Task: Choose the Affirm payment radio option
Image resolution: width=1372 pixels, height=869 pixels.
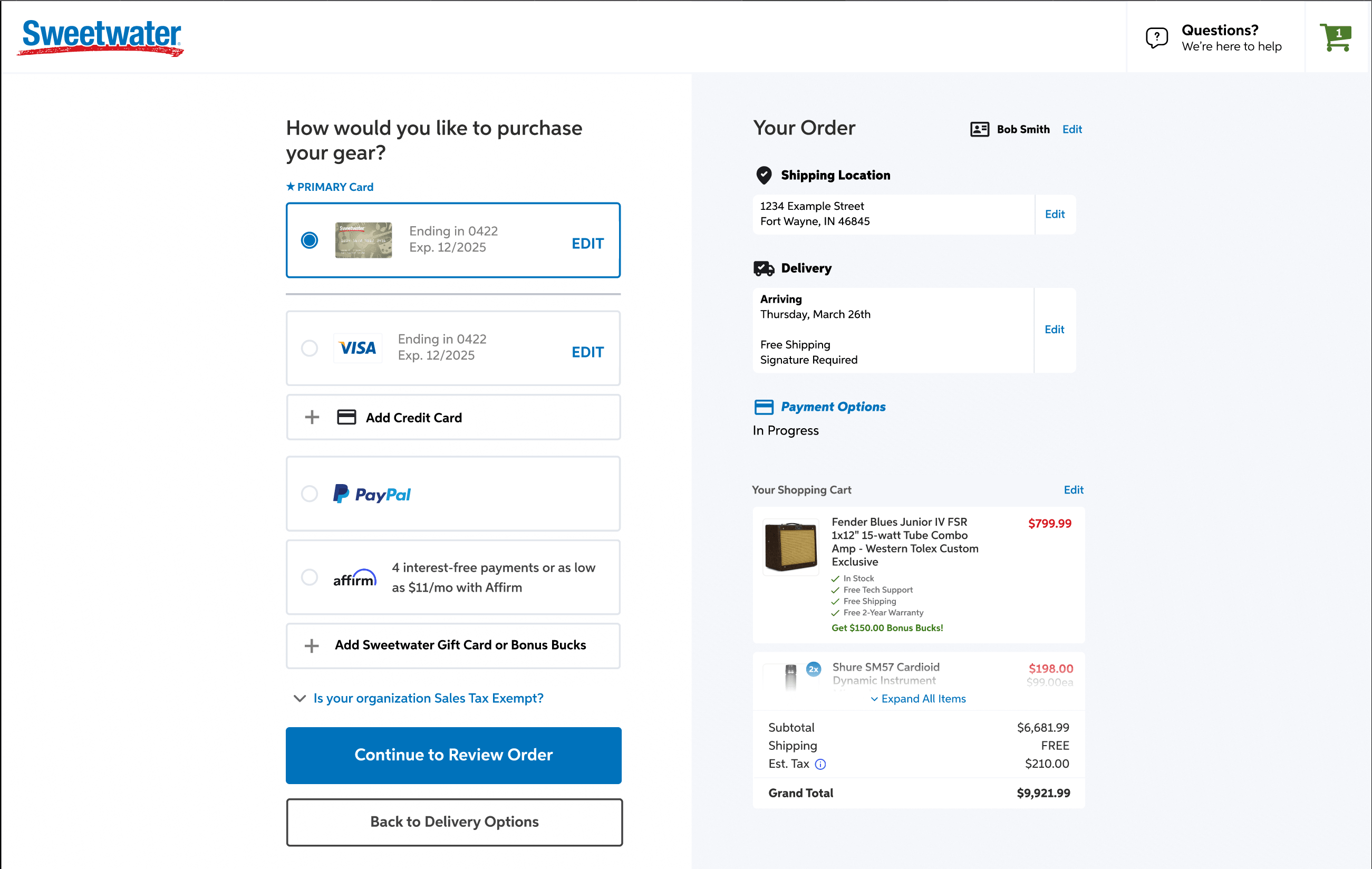Action: pyautogui.click(x=310, y=577)
